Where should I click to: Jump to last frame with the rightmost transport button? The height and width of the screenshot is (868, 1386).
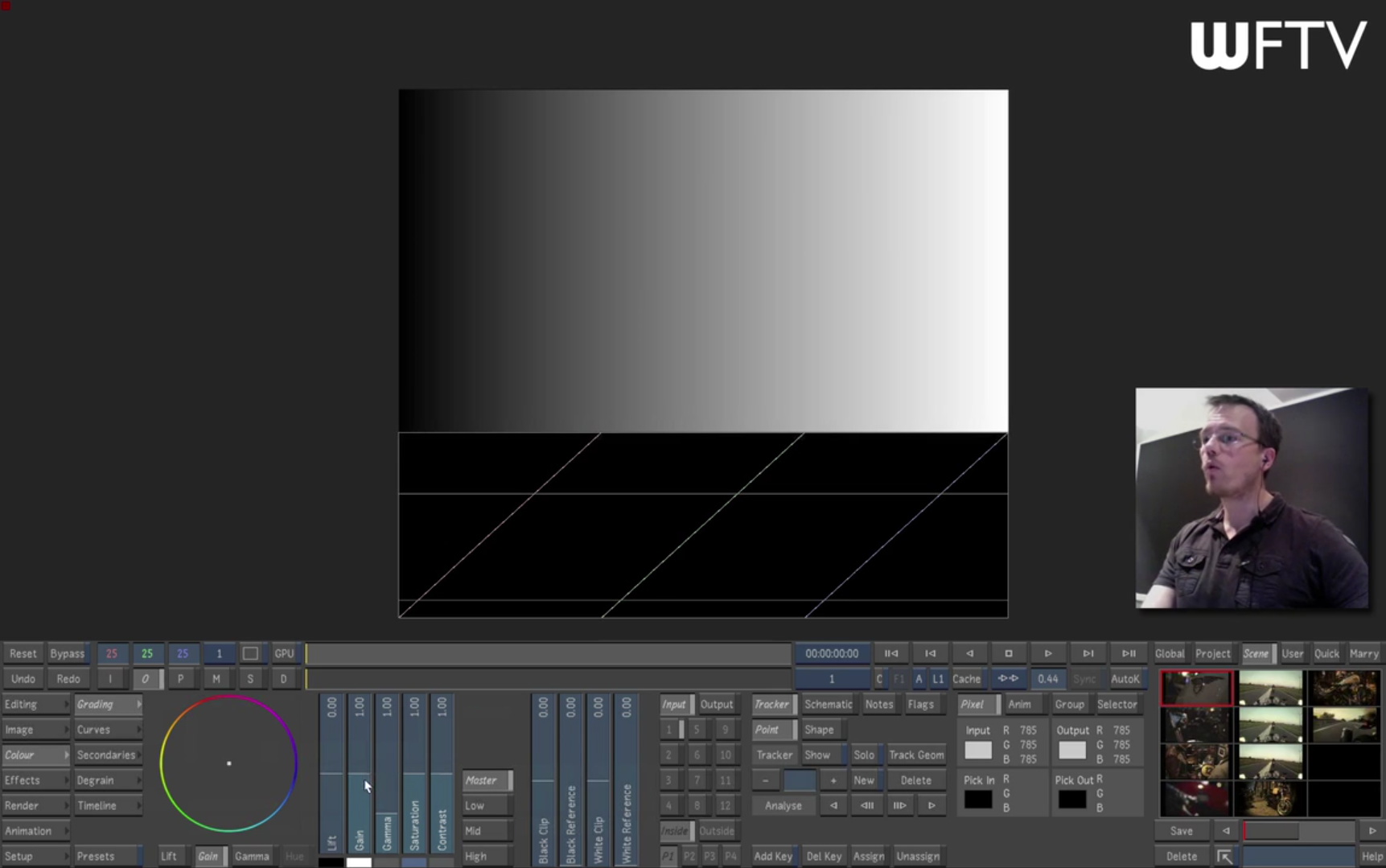tap(1129, 653)
